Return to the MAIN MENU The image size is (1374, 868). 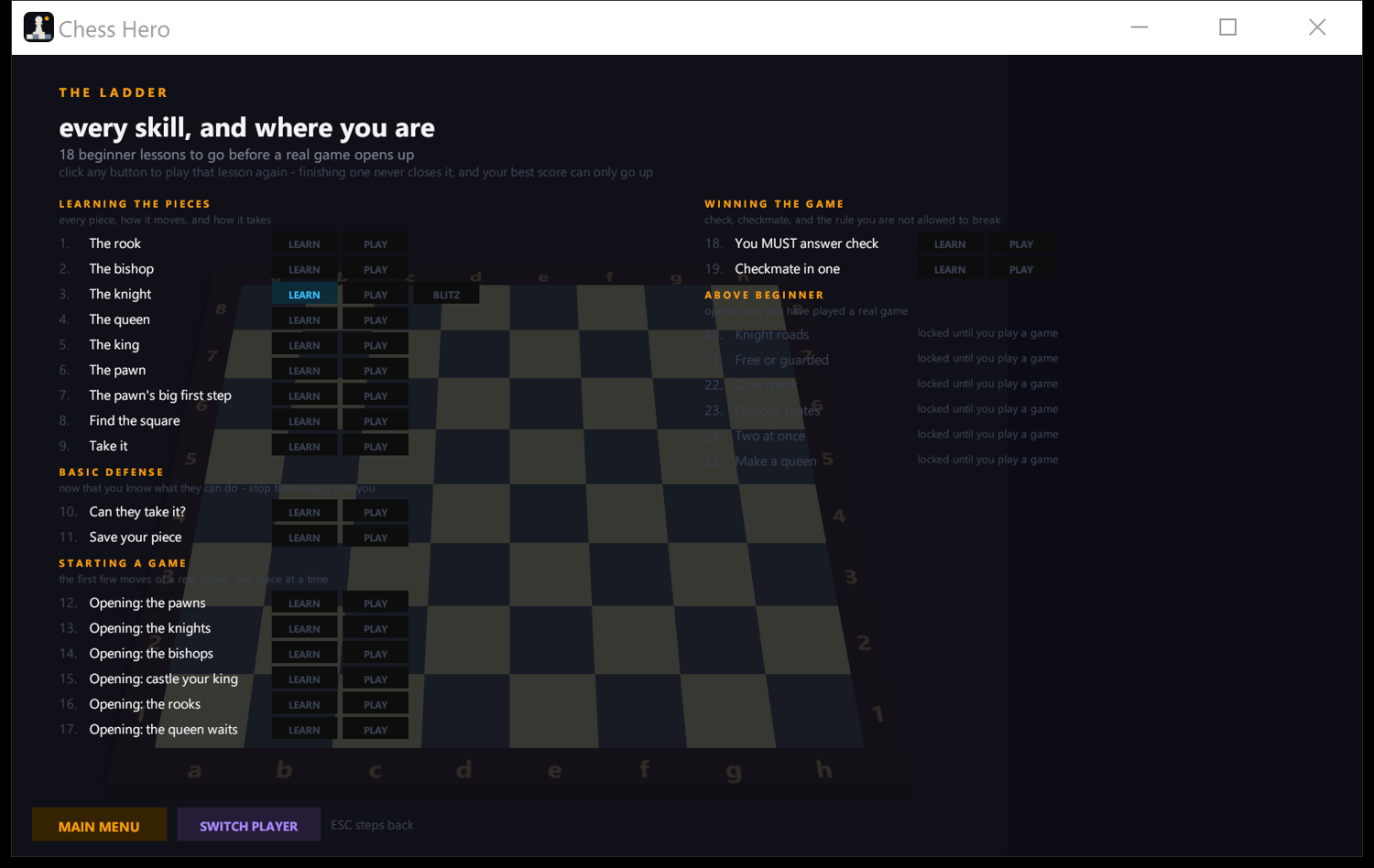[99, 826]
